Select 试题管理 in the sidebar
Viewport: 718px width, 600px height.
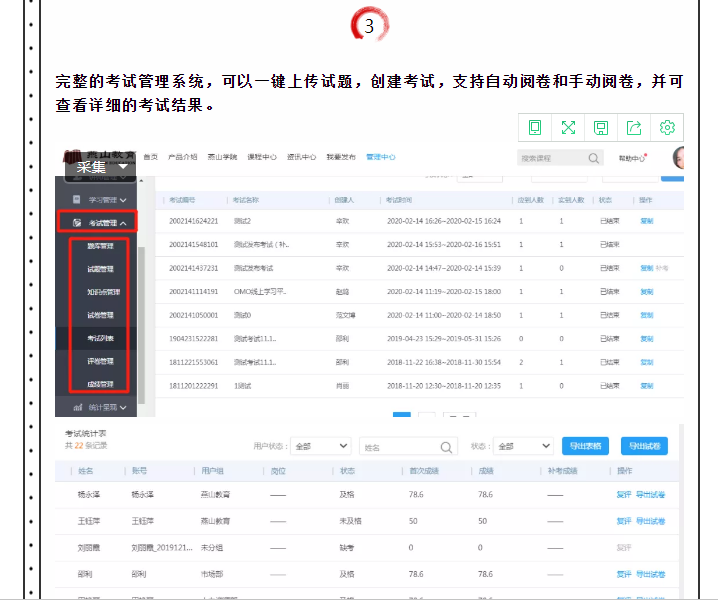pyautogui.click(x=100, y=269)
